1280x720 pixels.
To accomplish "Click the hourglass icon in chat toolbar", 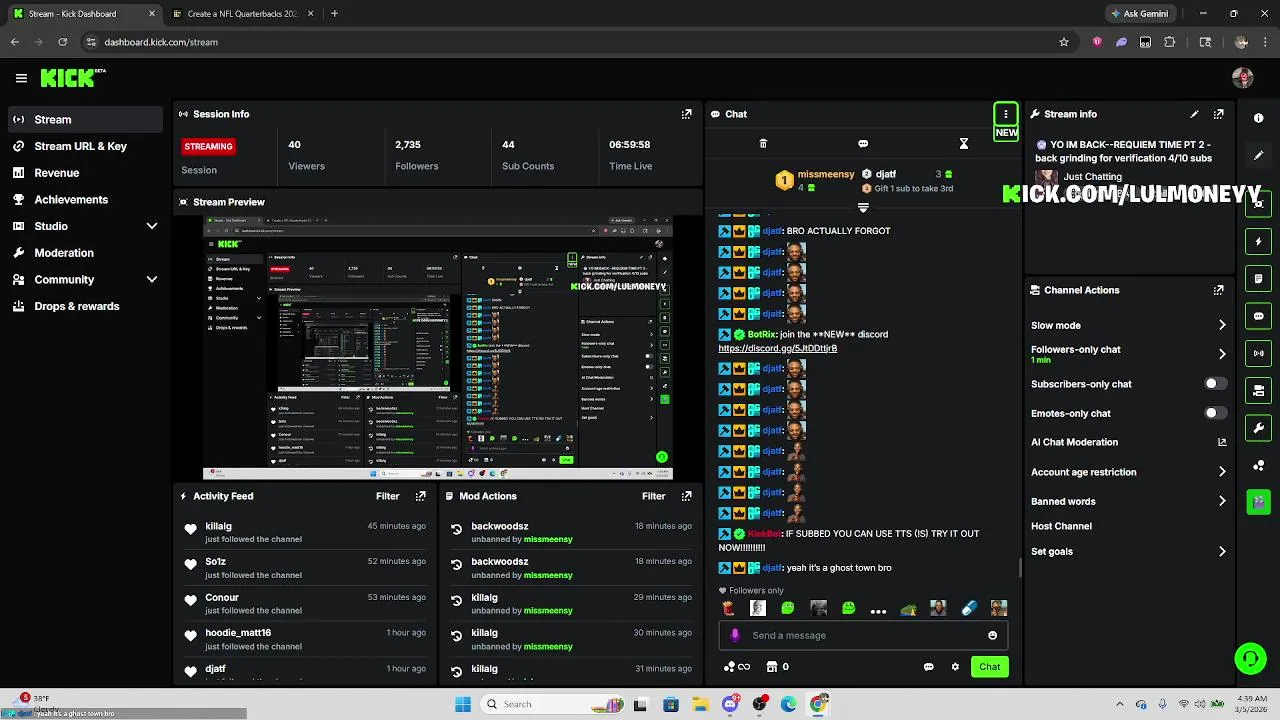I will pos(964,144).
